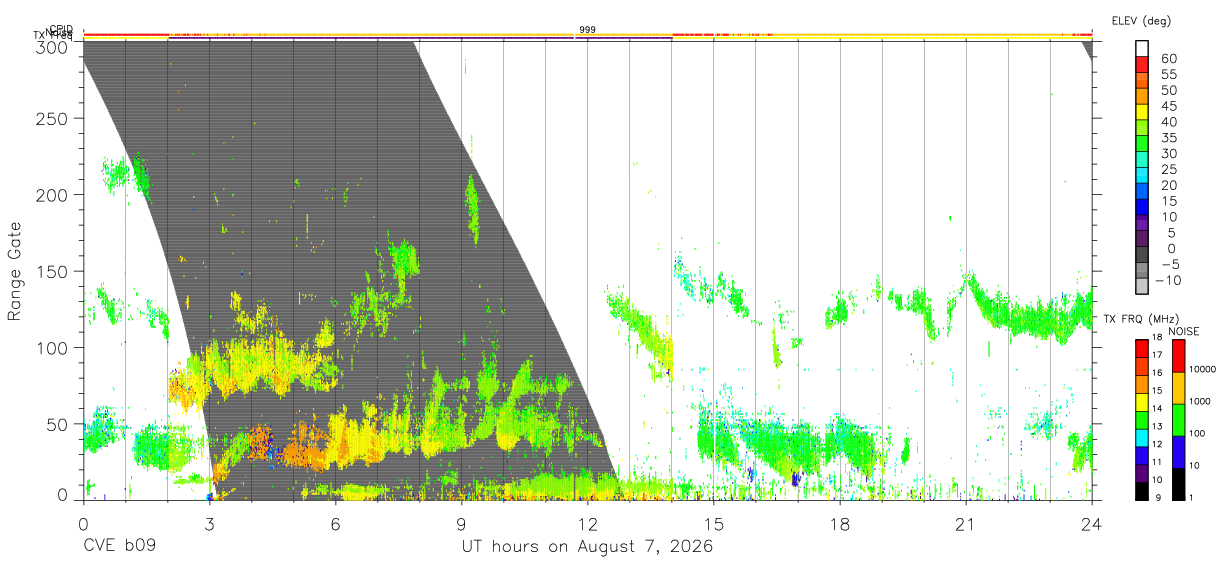Viewport: 1228px width, 567px height.
Task: Click the "100" tick label on Range Gate axis
Action: coord(53,347)
